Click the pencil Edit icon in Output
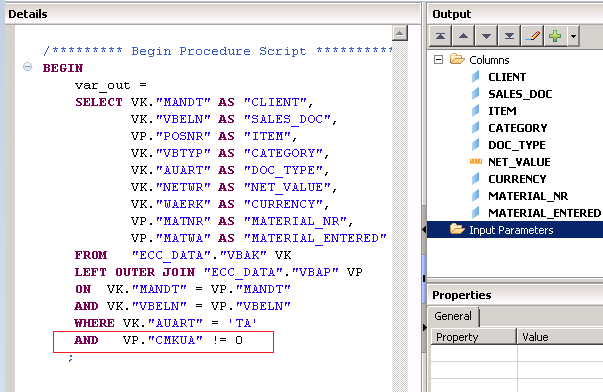The image size is (603, 392). pyautogui.click(x=532, y=36)
